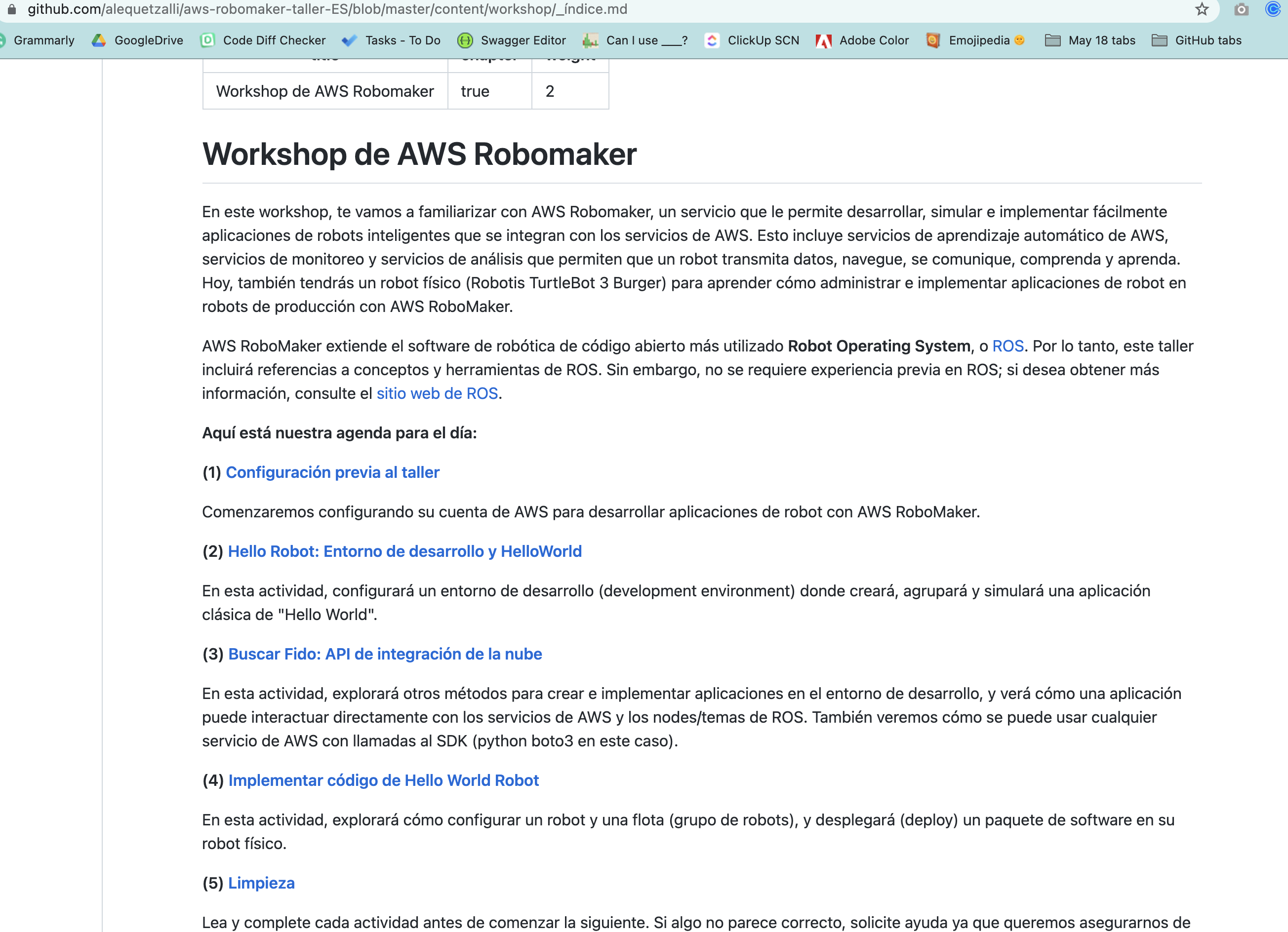
Task: Follow the ROS link
Action: pyautogui.click(x=1007, y=346)
